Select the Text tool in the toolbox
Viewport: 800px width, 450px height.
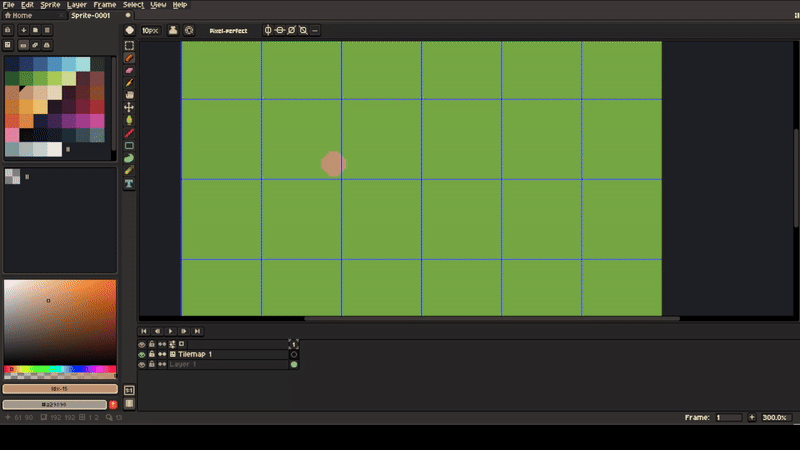129,184
